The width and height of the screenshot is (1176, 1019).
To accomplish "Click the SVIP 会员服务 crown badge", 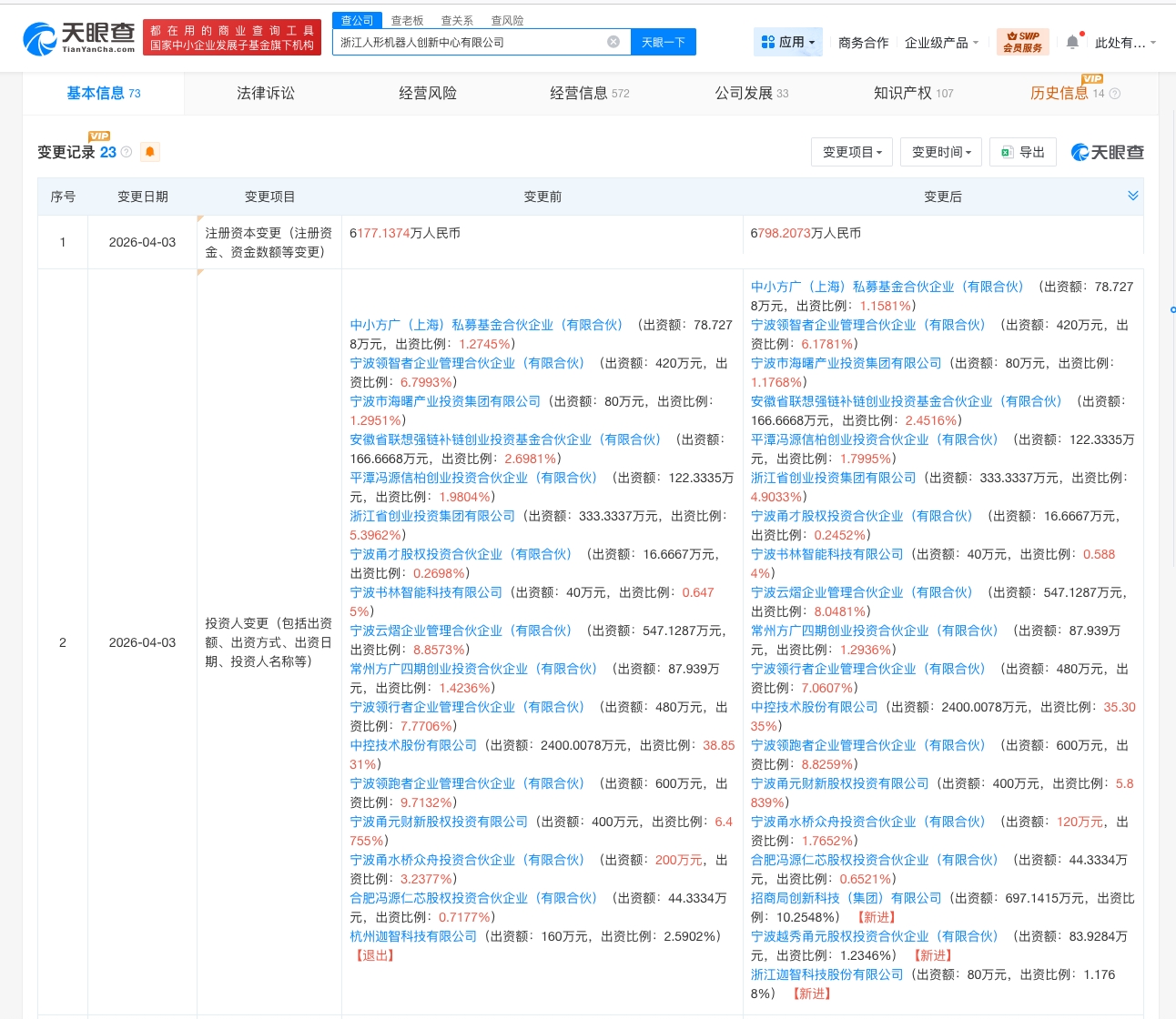I will click(x=1023, y=41).
